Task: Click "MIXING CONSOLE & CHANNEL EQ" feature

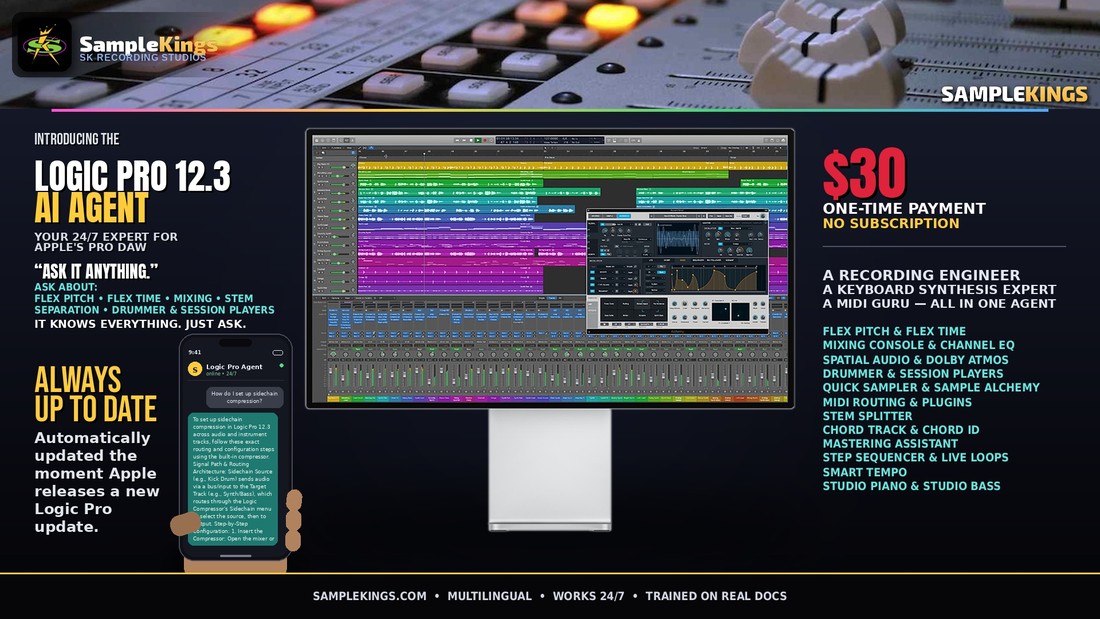Action: pyautogui.click(x=918, y=345)
